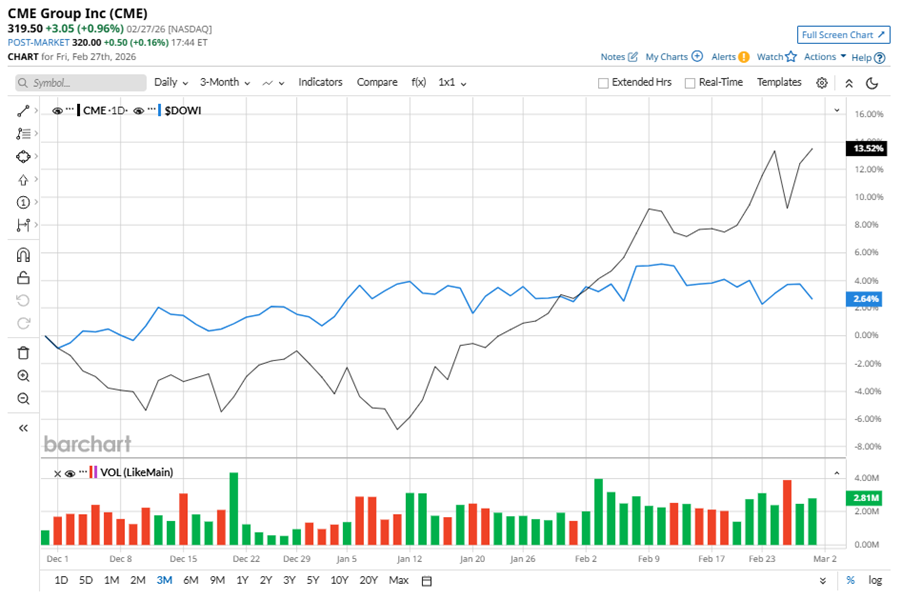Click the 13.52% CME price label
The image size is (902, 600).
(x=867, y=148)
